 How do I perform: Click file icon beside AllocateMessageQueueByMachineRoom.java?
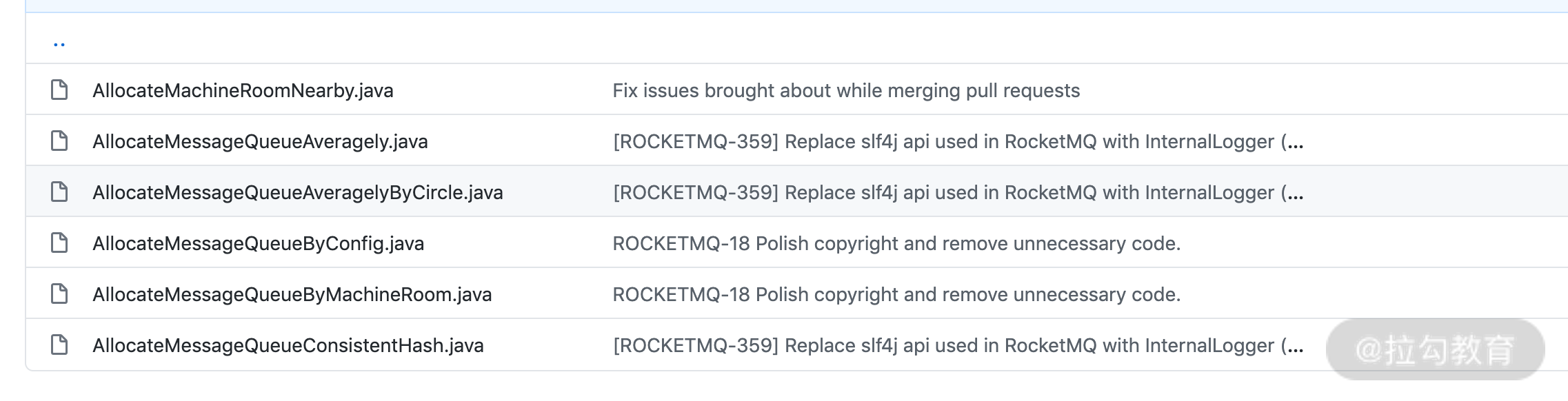click(x=60, y=294)
